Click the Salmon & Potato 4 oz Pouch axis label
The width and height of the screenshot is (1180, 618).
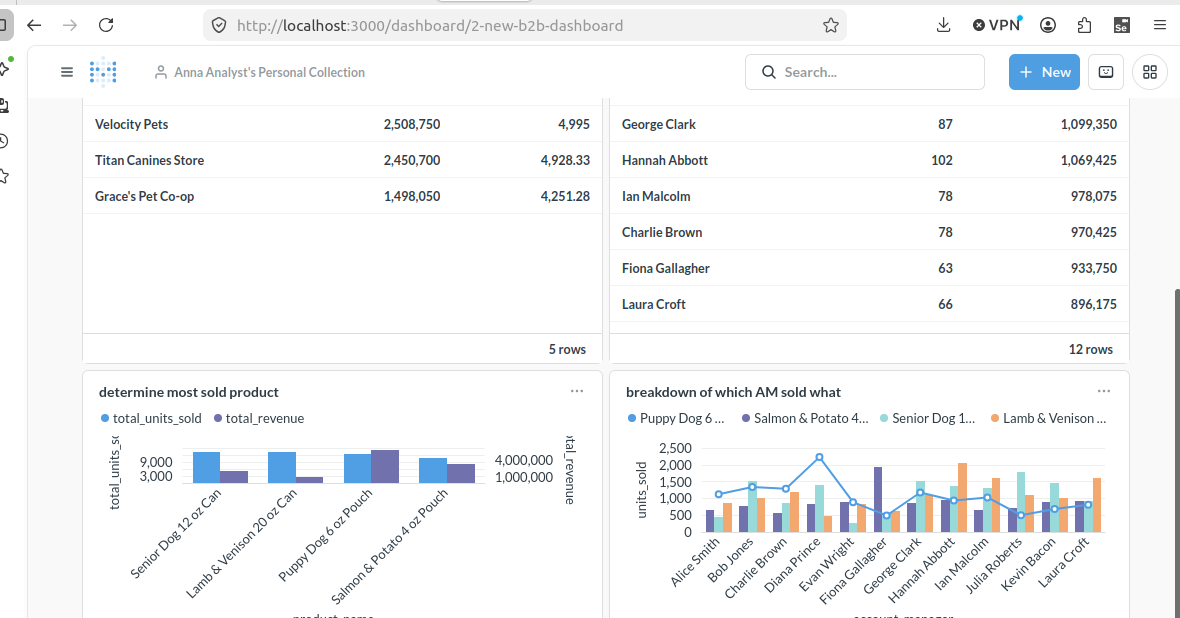389,547
